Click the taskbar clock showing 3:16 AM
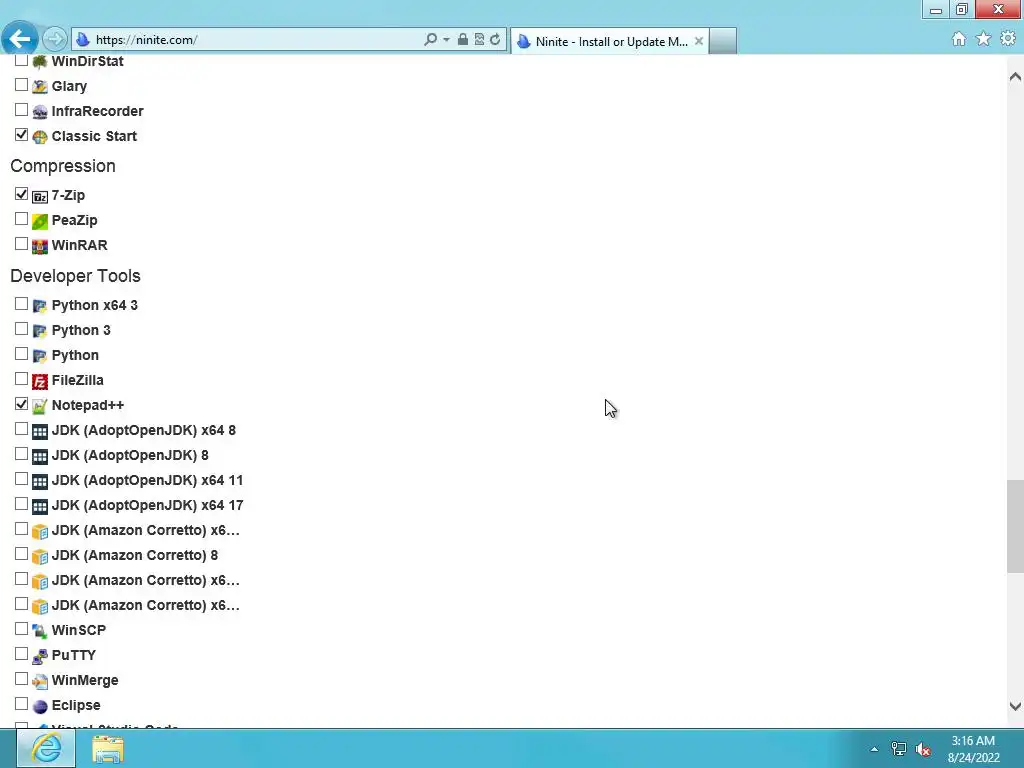 click(x=973, y=749)
